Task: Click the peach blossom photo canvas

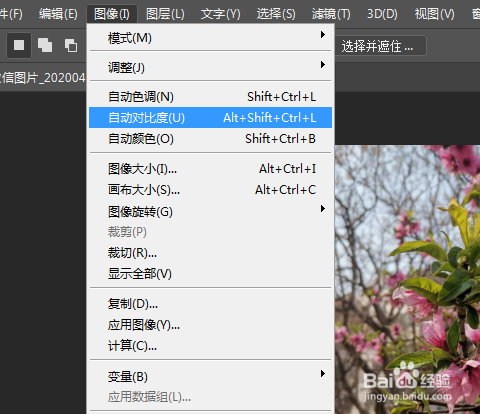Action: (407, 279)
